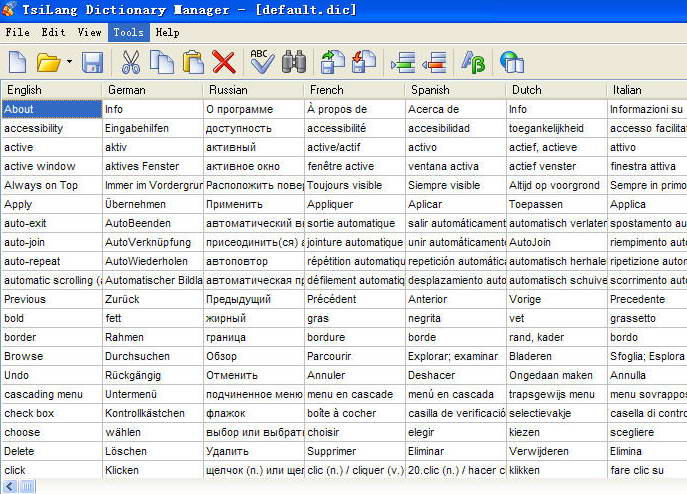Open the Edit menu
Viewport: 687px width, 494px height.
pyautogui.click(x=53, y=32)
